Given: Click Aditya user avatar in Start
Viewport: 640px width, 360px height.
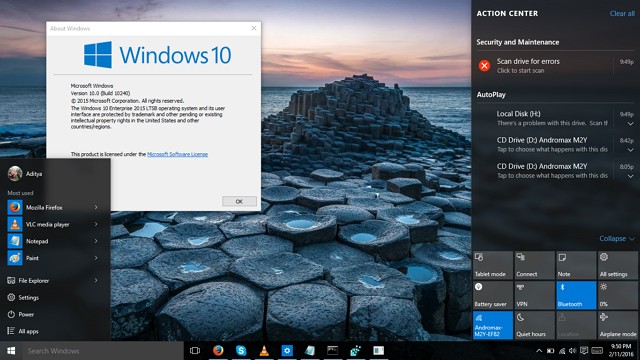Looking at the screenshot, I should pyautogui.click(x=15, y=173).
